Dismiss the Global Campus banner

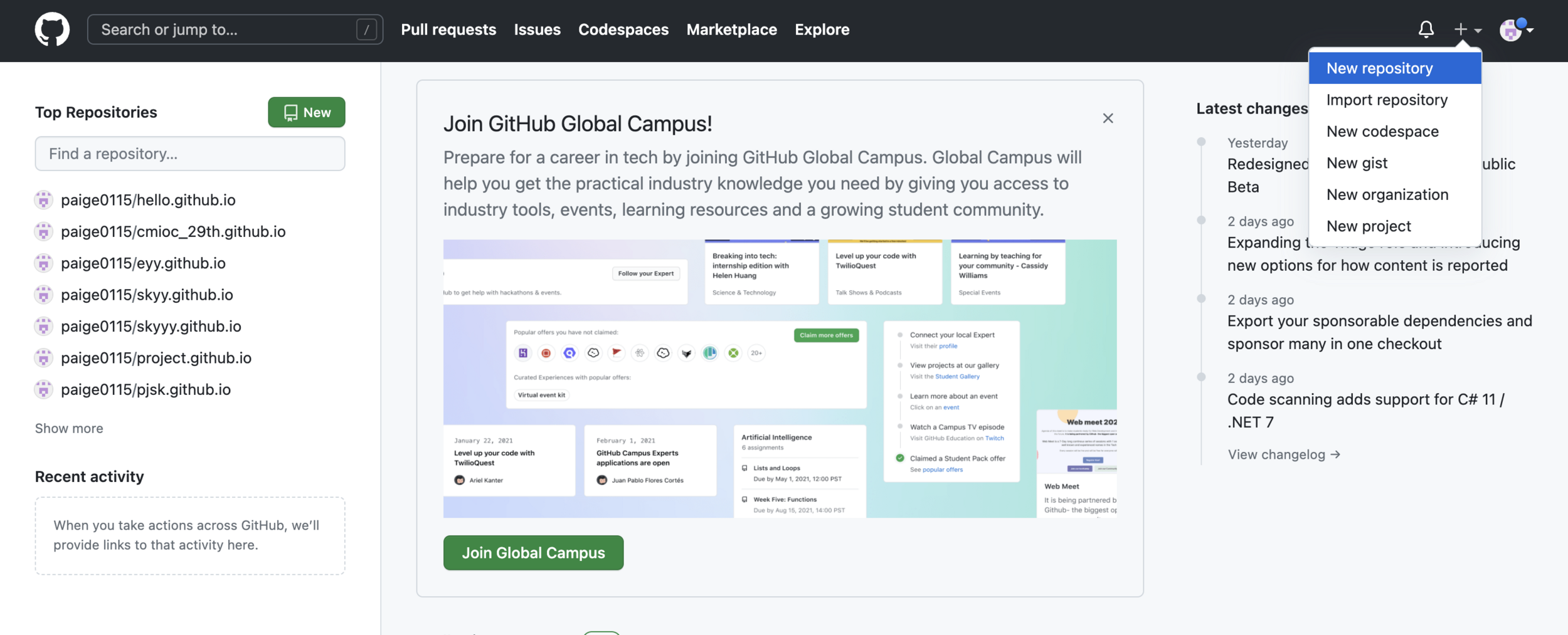tap(1108, 118)
